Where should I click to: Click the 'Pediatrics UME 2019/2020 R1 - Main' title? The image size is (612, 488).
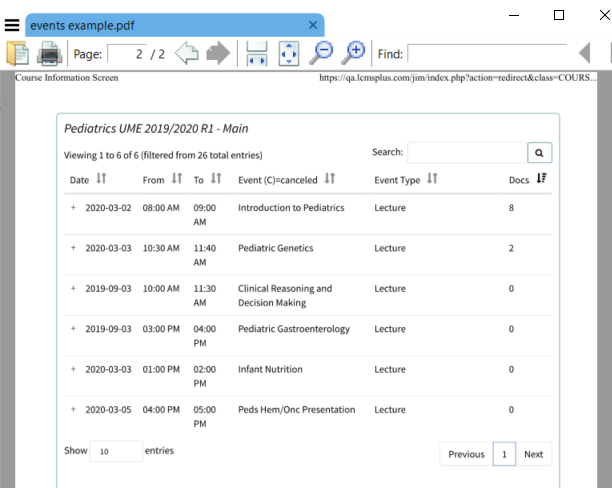(156, 129)
